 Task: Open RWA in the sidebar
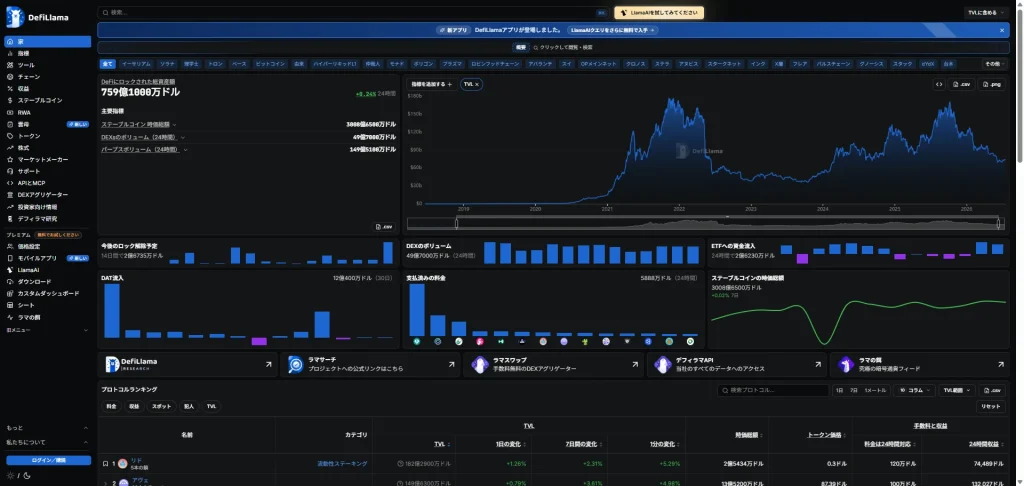(48, 112)
